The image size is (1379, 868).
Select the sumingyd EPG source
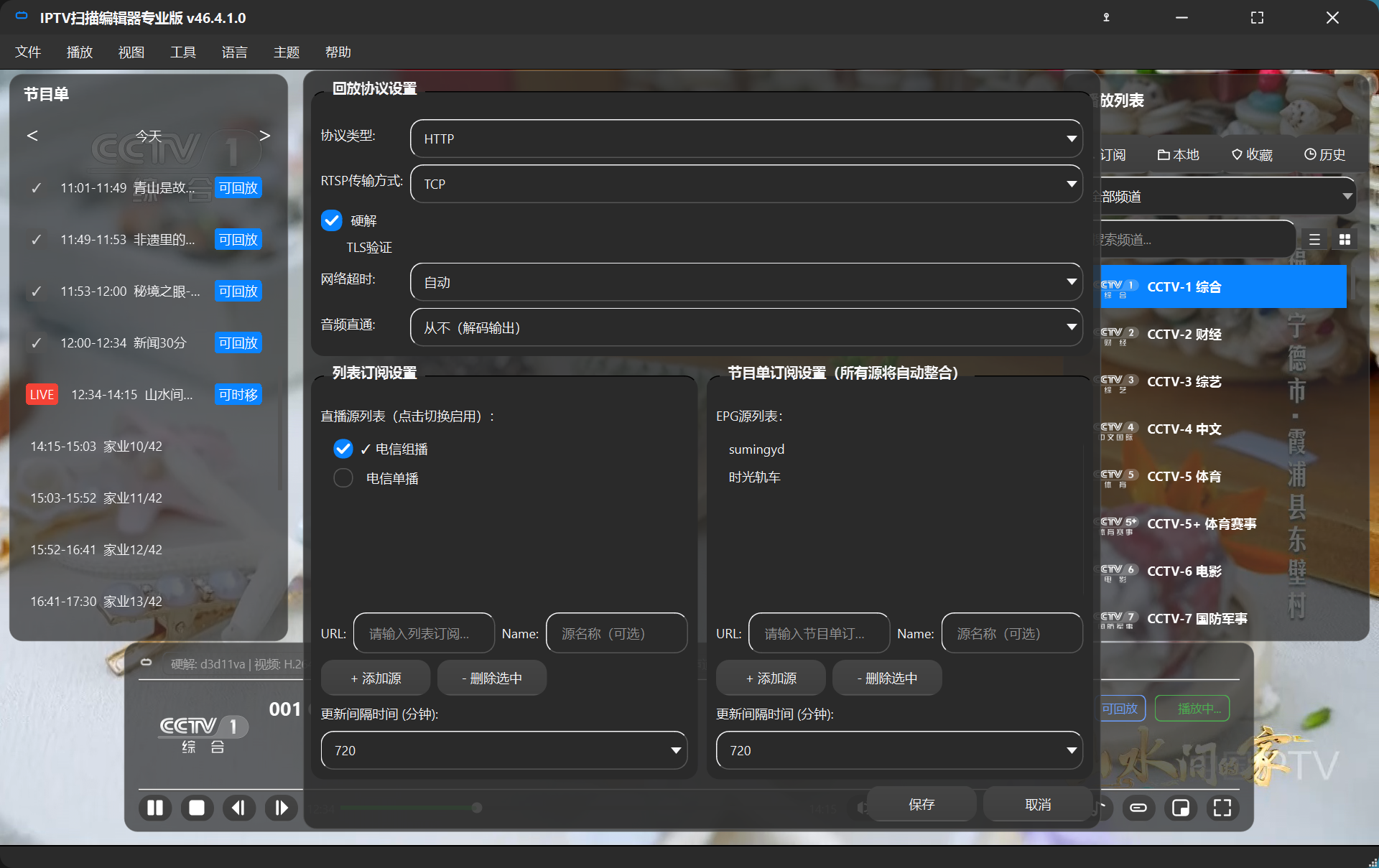pyautogui.click(x=756, y=449)
